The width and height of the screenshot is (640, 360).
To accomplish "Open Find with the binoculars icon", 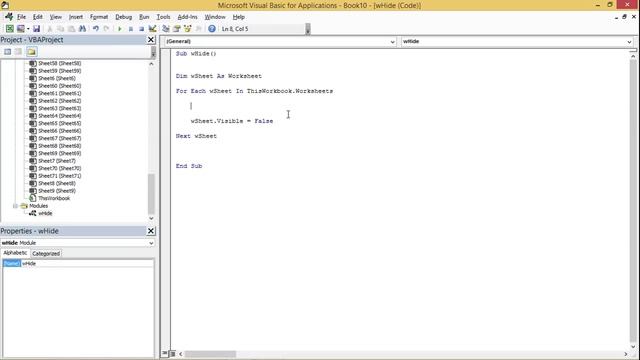I will click(82, 29).
